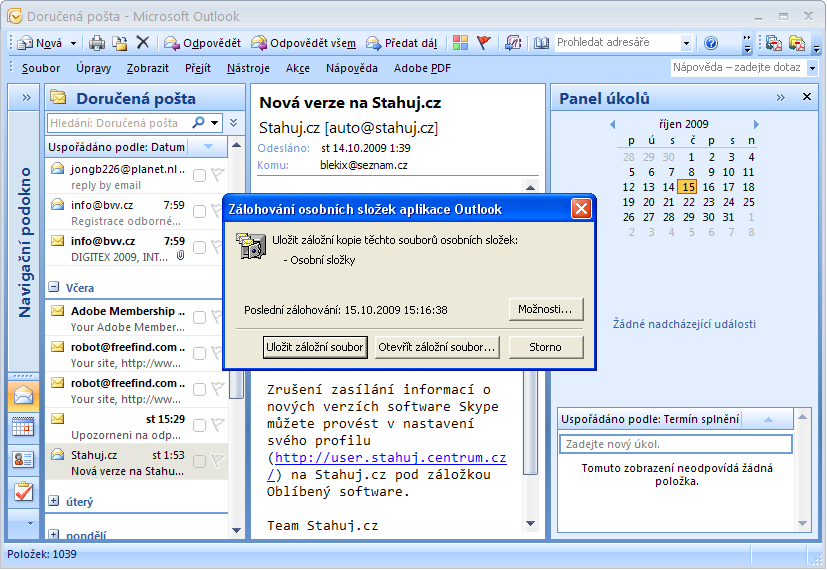Click the Nápověda zadejte dotaz help box
827x570 pixels.
click(x=738, y=67)
